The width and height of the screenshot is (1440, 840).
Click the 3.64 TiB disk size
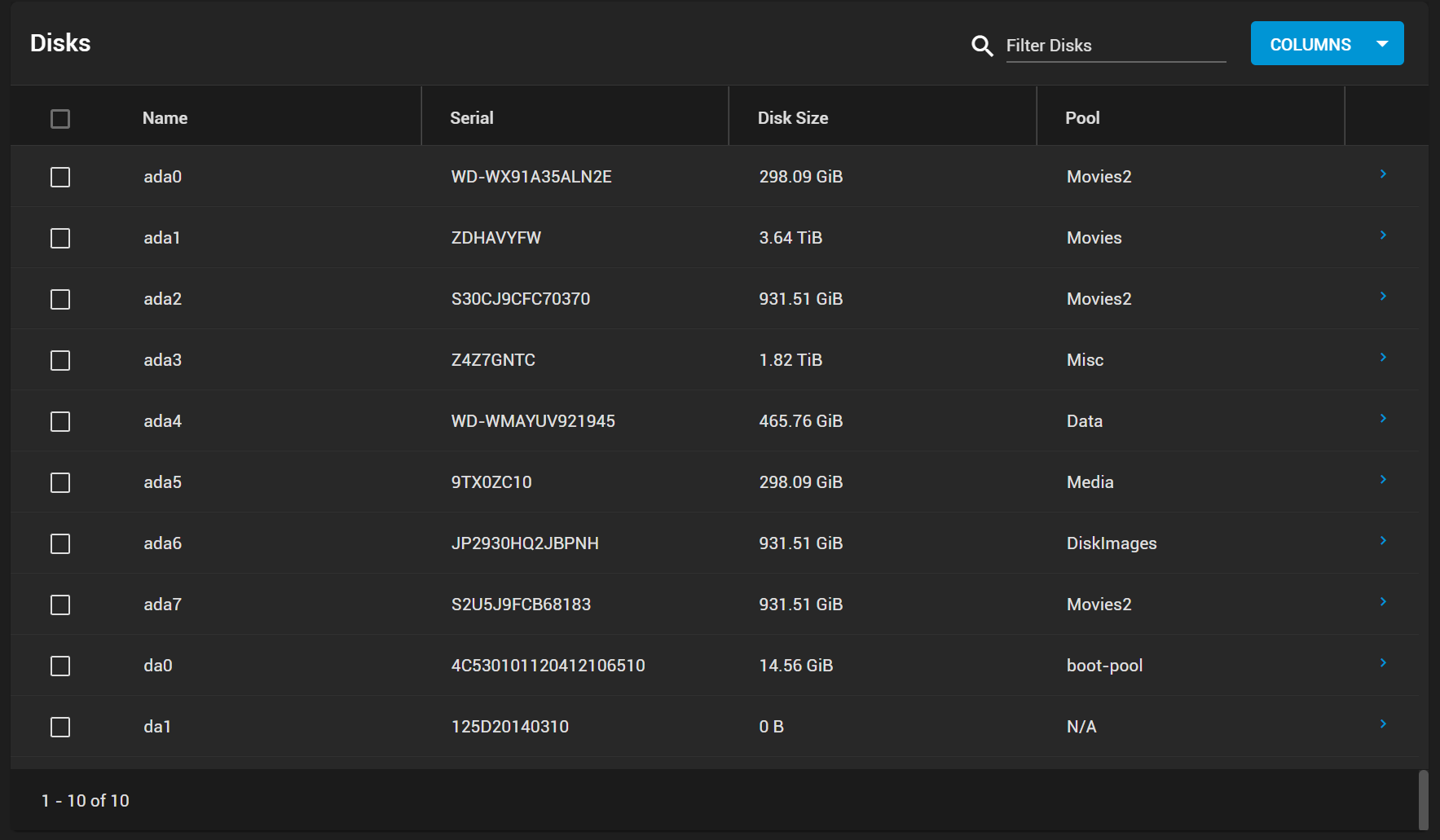[790, 238]
